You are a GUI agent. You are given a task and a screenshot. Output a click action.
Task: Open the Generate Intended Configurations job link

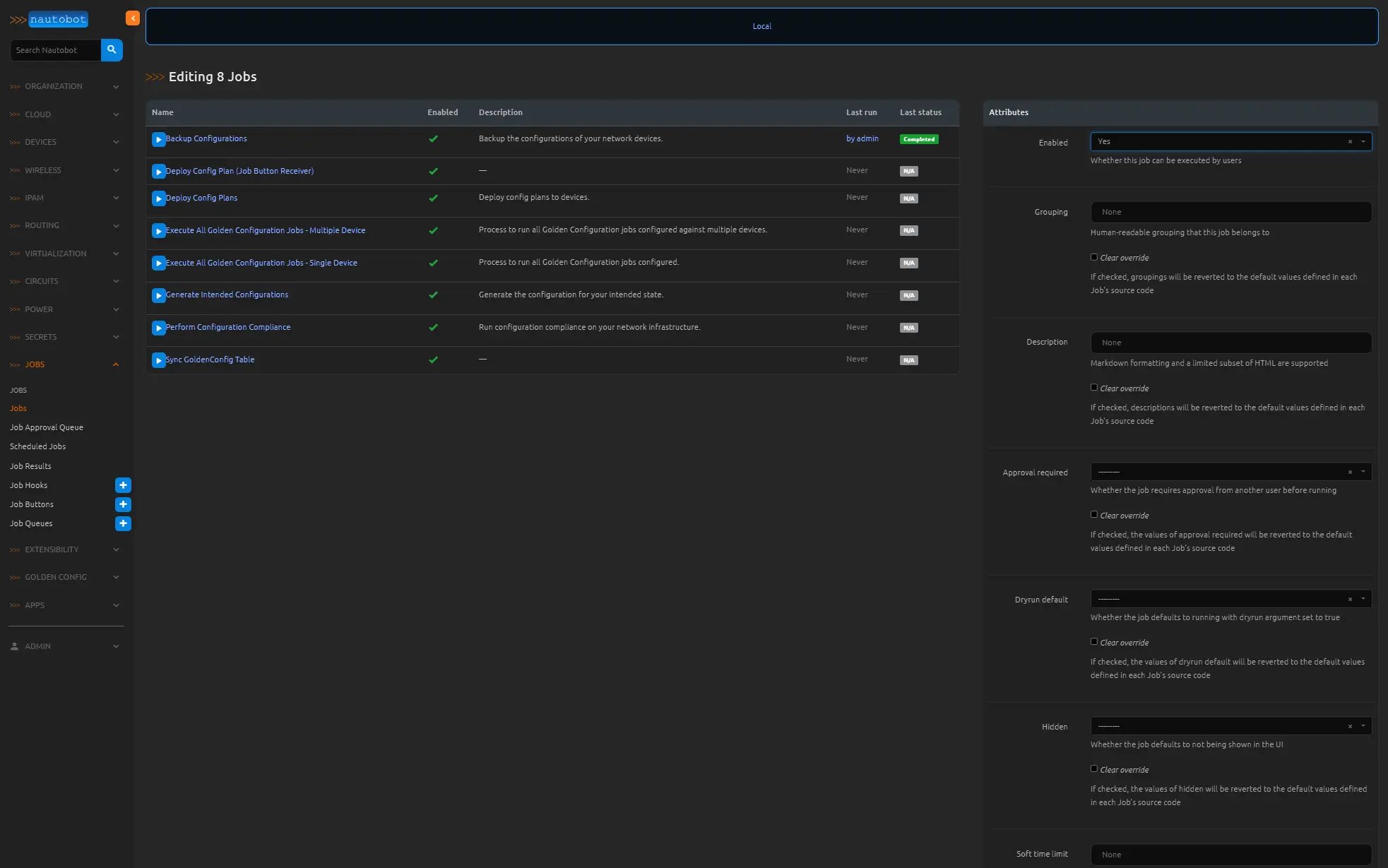tap(227, 295)
